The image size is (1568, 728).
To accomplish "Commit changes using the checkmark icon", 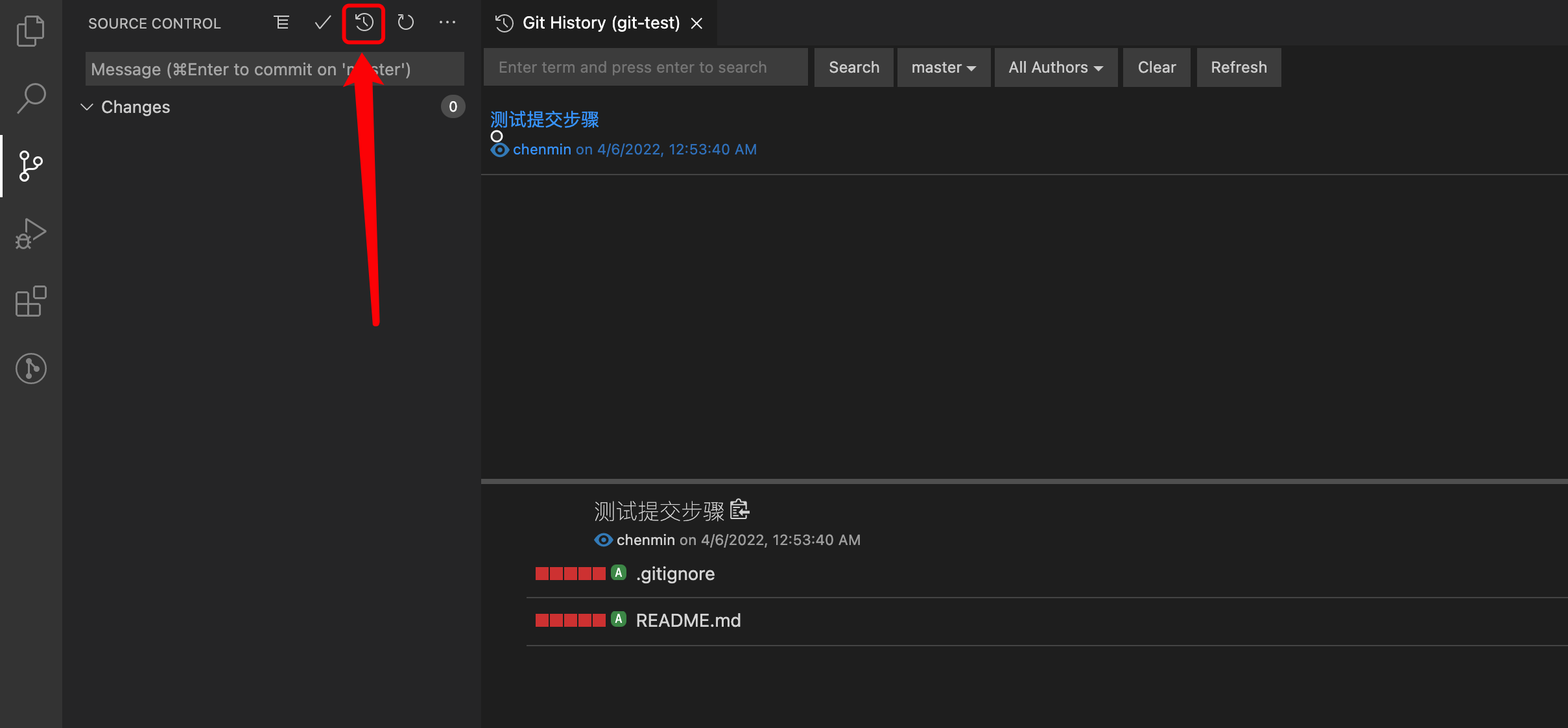I will click(322, 22).
